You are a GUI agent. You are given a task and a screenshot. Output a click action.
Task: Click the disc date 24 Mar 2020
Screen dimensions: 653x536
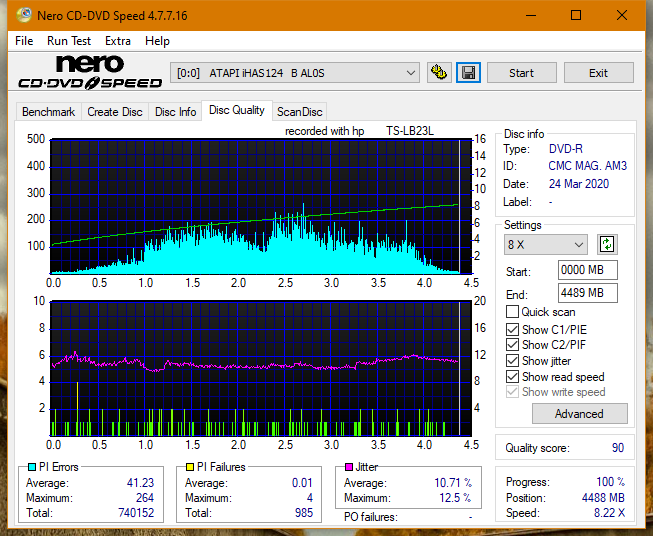pyautogui.click(x=579, y=184)
